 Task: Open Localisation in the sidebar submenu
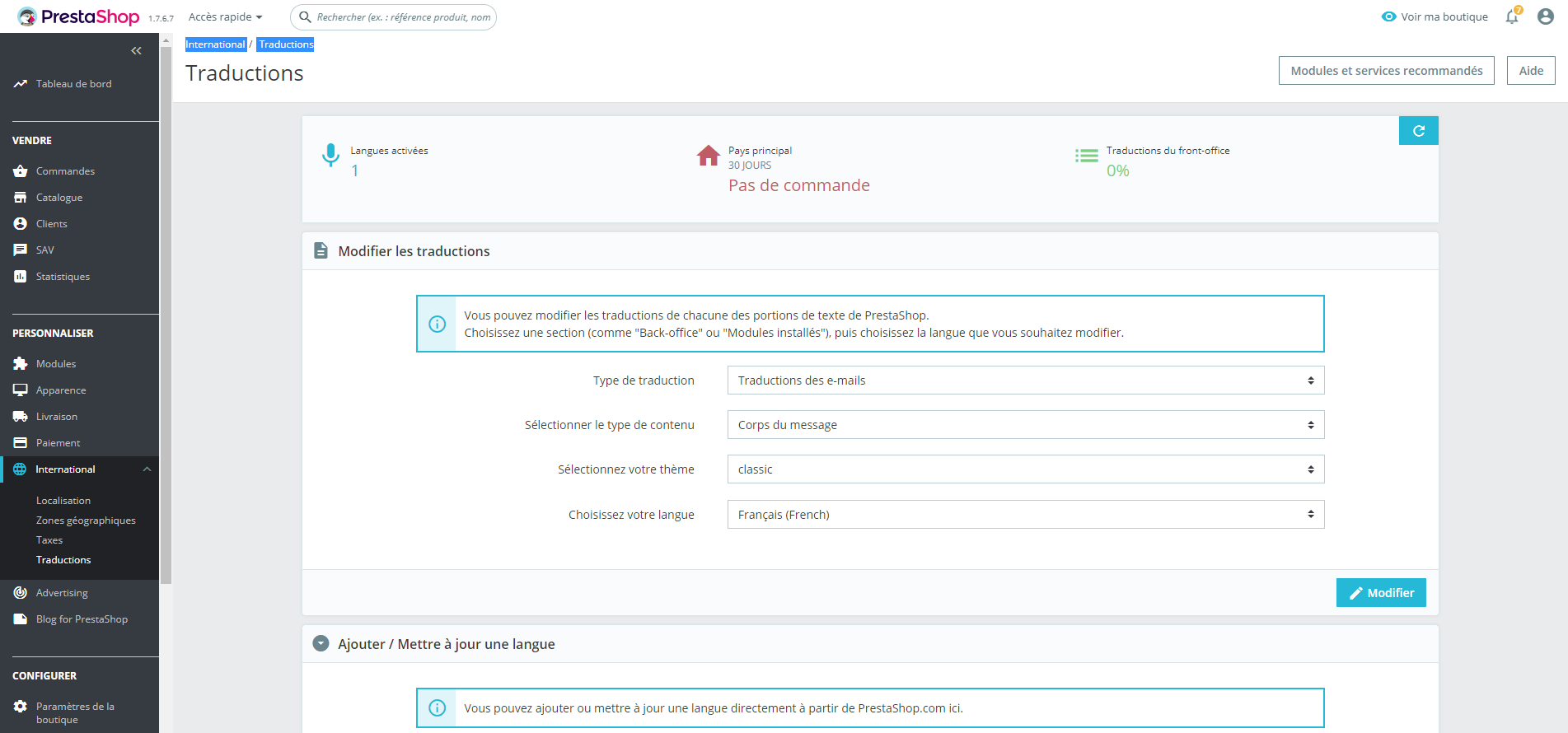pyautogui.click(x=63, y=501)
